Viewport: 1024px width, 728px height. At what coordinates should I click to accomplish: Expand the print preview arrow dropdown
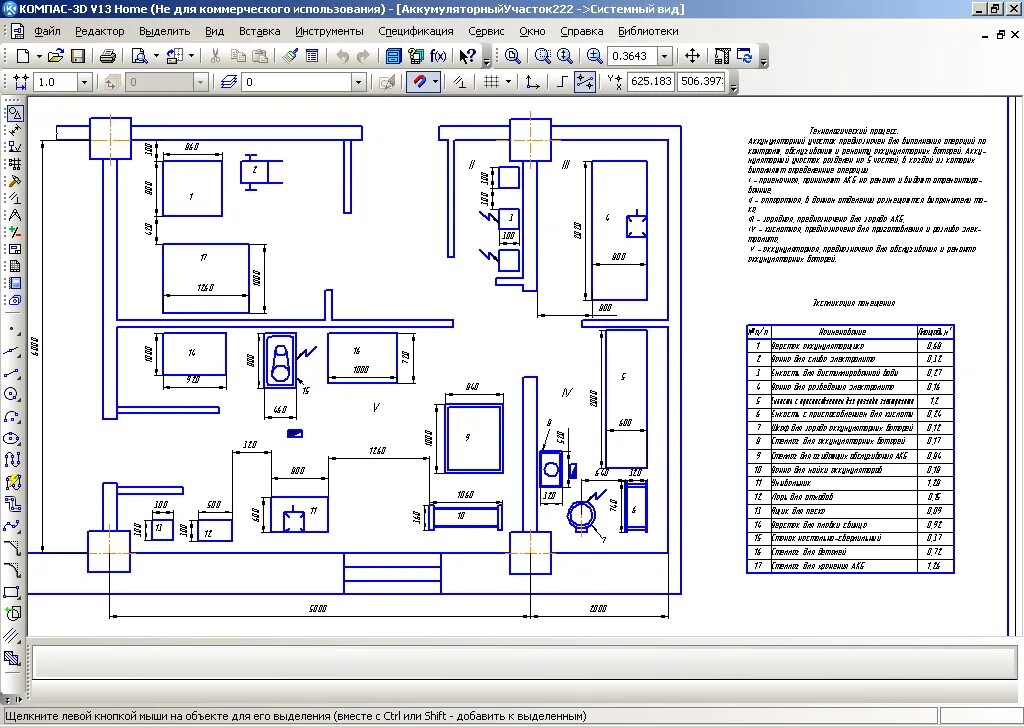point(156,56)
